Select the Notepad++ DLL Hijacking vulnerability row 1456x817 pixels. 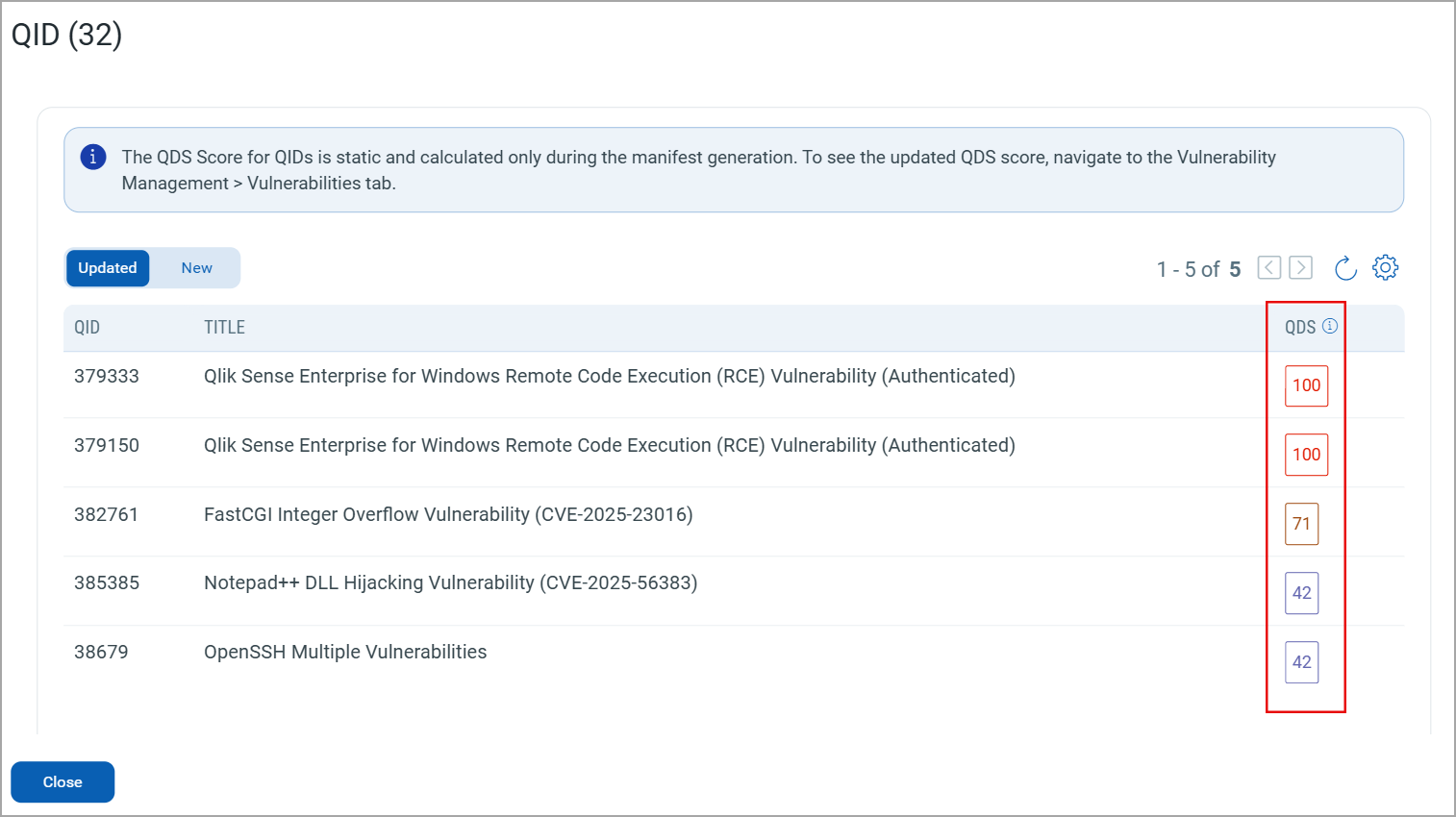click(450, 582)
